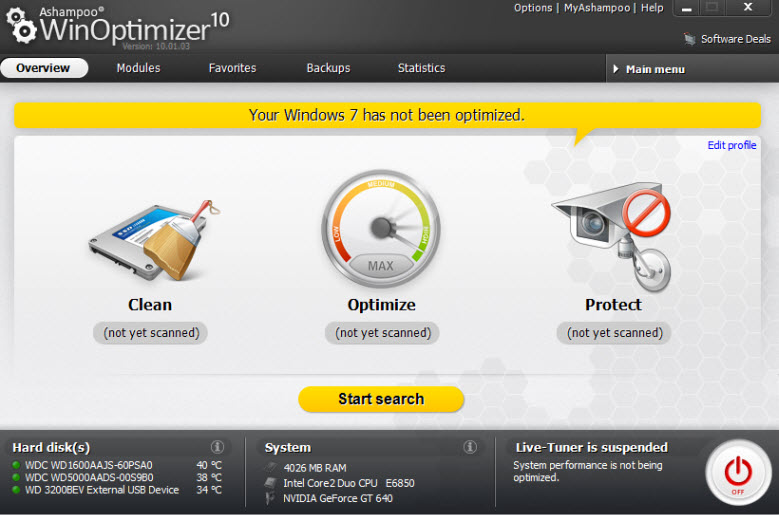Click the graphics card icon beside NVIDIA
The image size is (779, 515).
pos(270,498)
